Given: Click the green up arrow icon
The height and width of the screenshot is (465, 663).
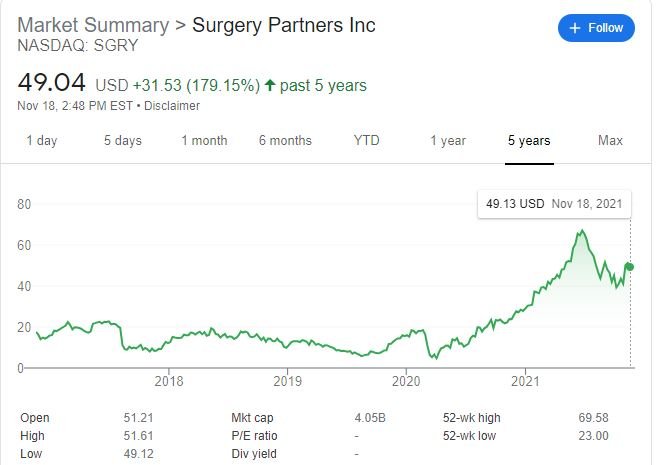Looking at the screenshot, I should pyautogui.click(x=270, y=85).
